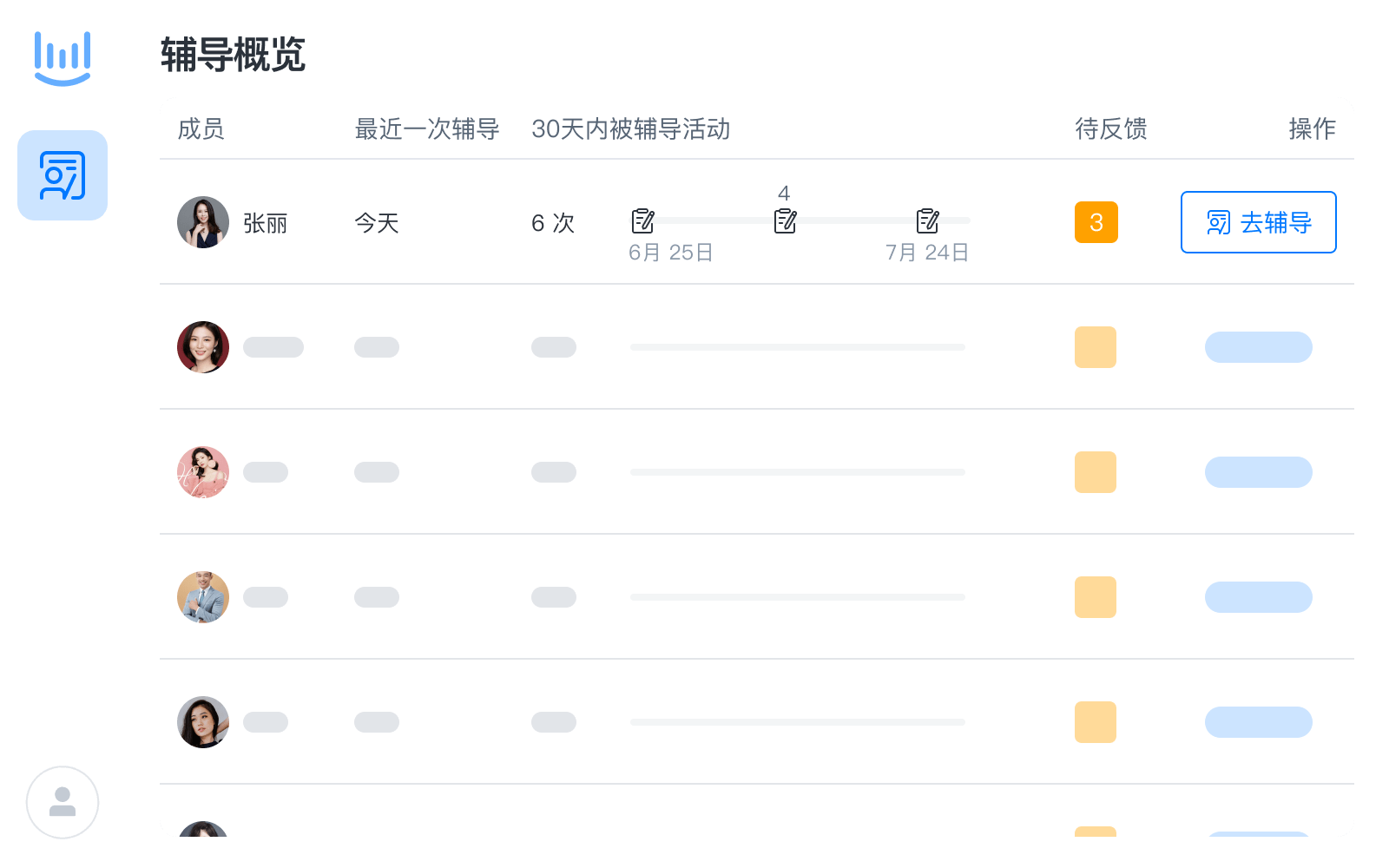This screenshot has height=868, width=1389.
Task: Click the second row activity timeline bar
Action: tap(797, 347)
